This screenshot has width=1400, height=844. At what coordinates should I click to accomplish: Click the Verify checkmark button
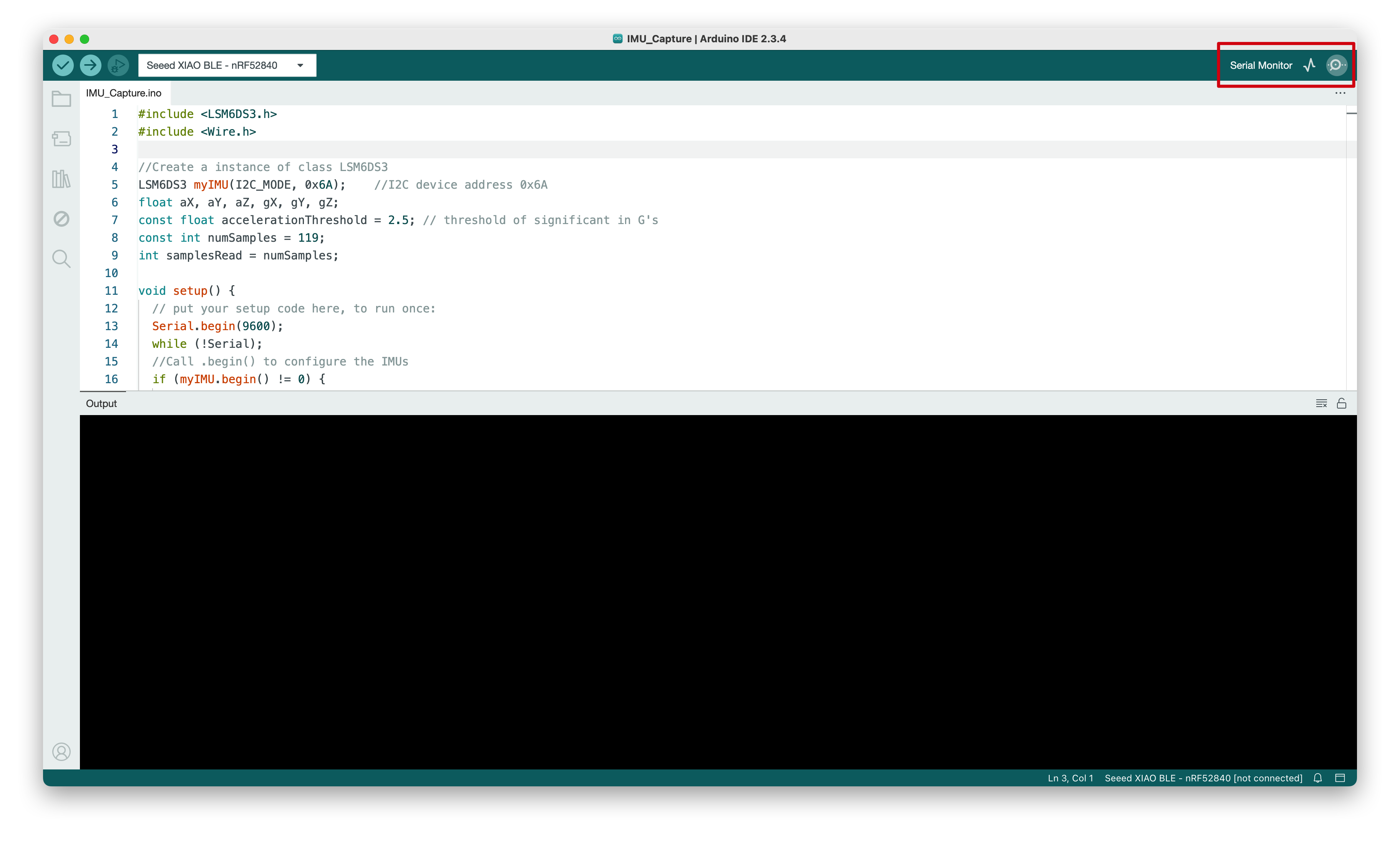point(63,65)
